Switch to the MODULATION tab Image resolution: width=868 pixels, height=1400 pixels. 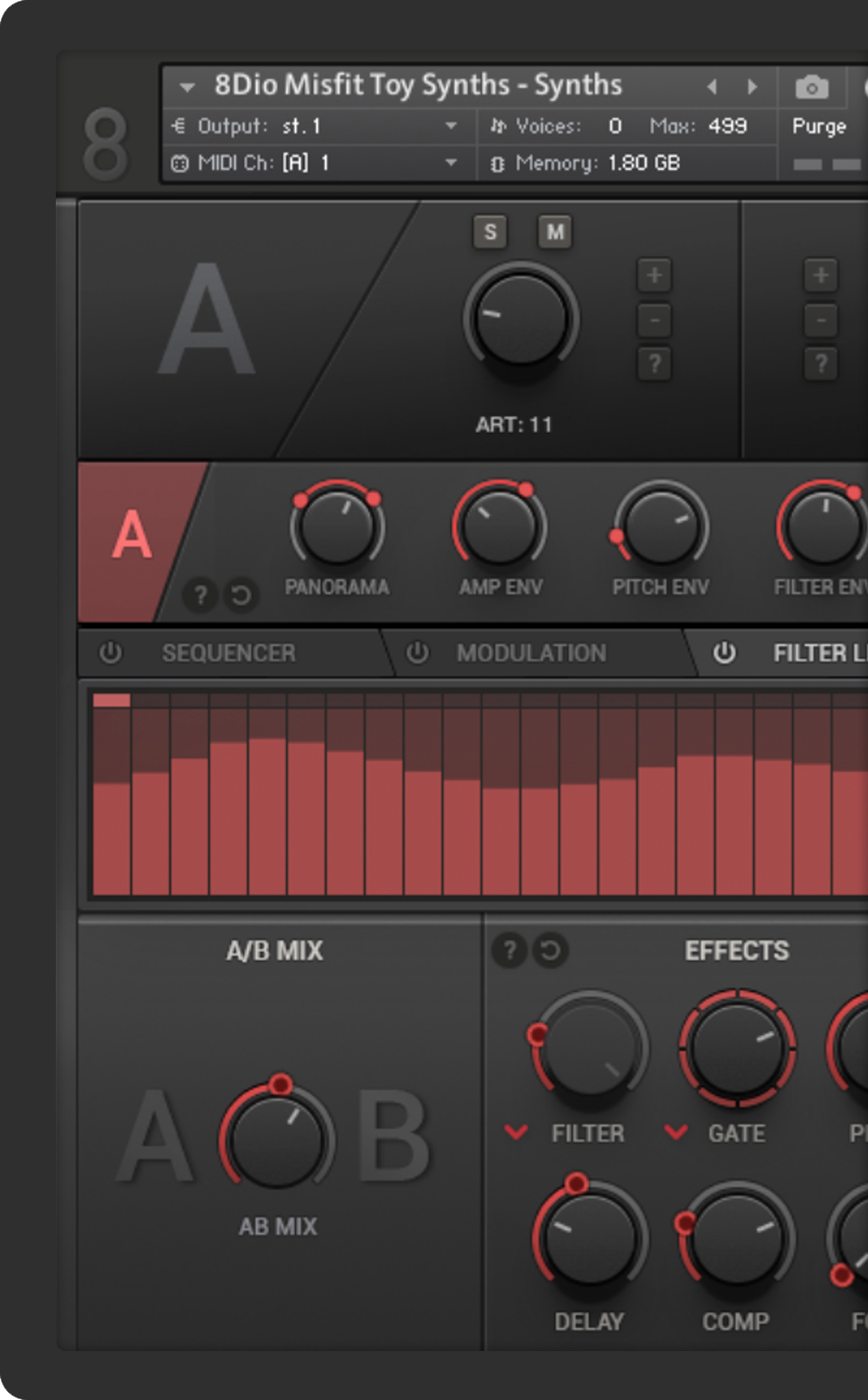532,653
